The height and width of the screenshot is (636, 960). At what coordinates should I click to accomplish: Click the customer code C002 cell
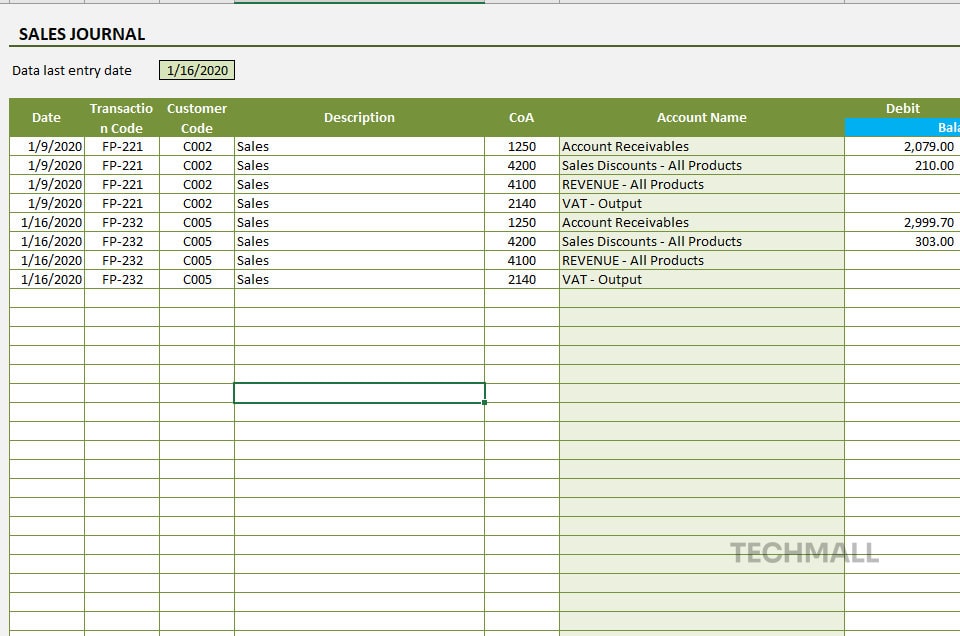pyautogui.click(x=196, y=146)
